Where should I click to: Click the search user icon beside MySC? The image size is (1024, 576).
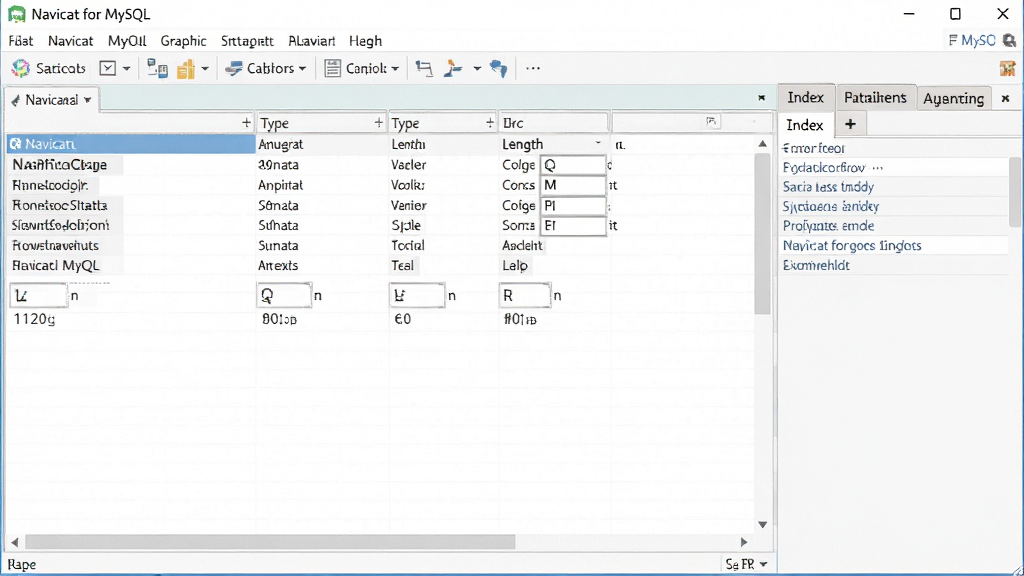(1009, 40)
